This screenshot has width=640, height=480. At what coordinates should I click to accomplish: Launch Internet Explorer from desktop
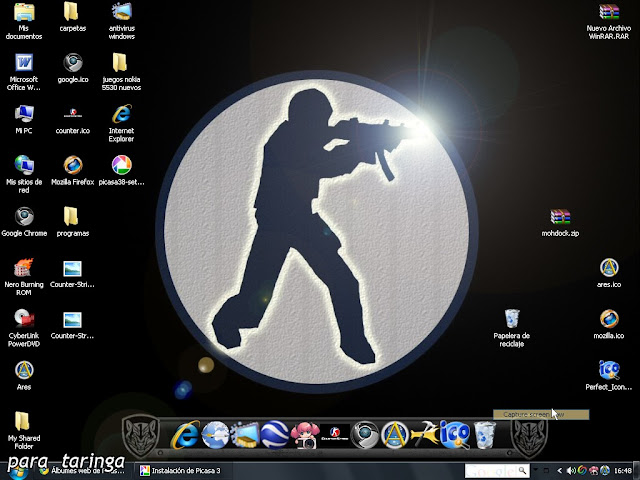pos(121,123)
